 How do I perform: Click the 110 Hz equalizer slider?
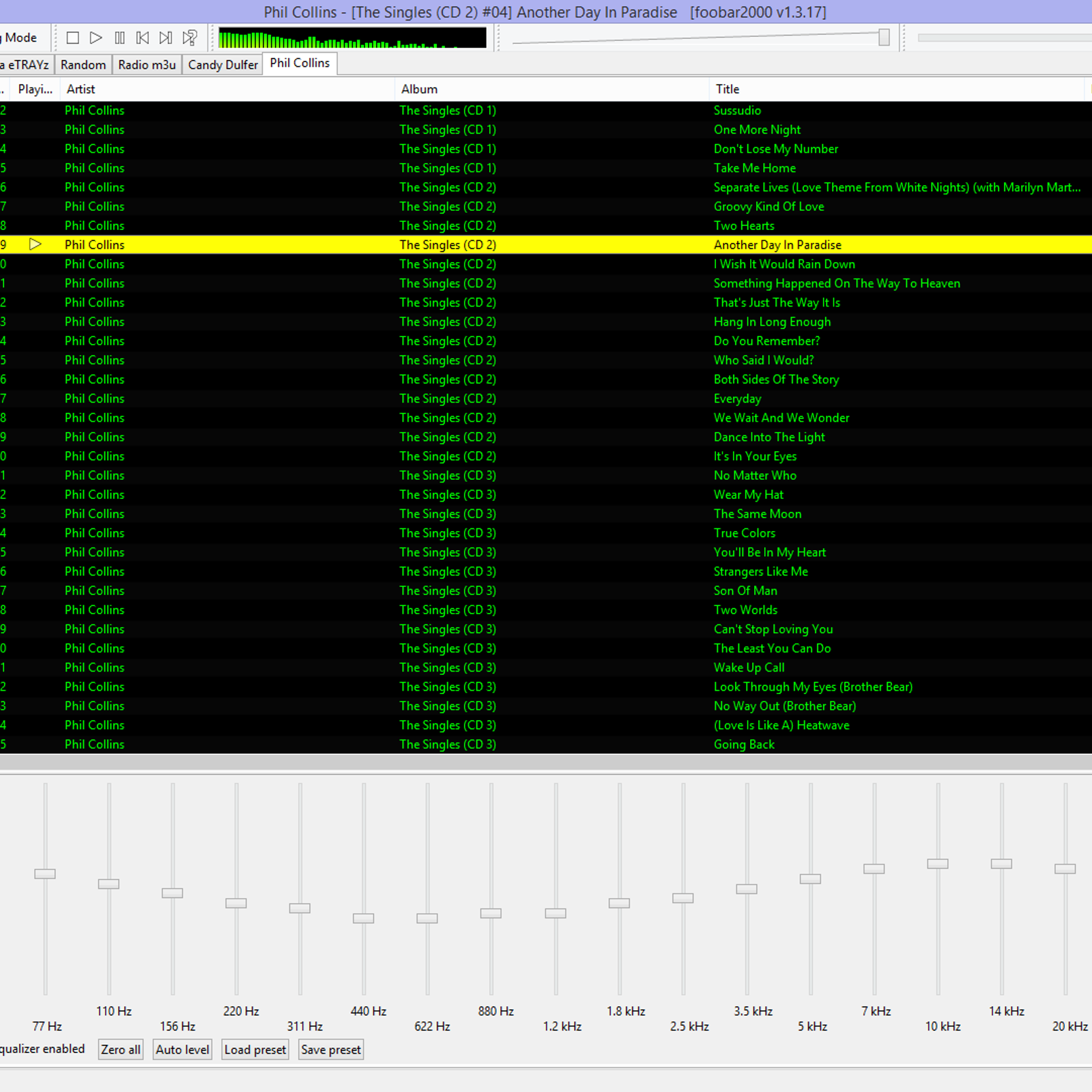pos(109,884)
